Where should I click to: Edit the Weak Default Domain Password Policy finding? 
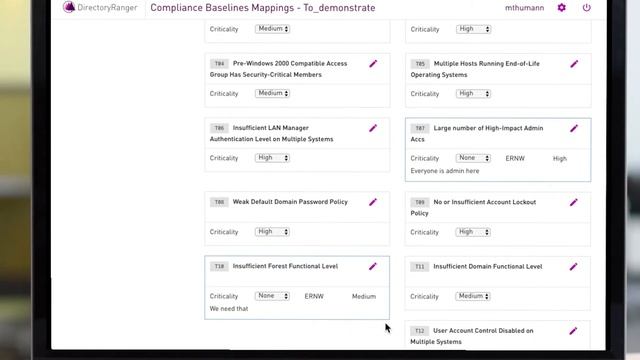373,202
